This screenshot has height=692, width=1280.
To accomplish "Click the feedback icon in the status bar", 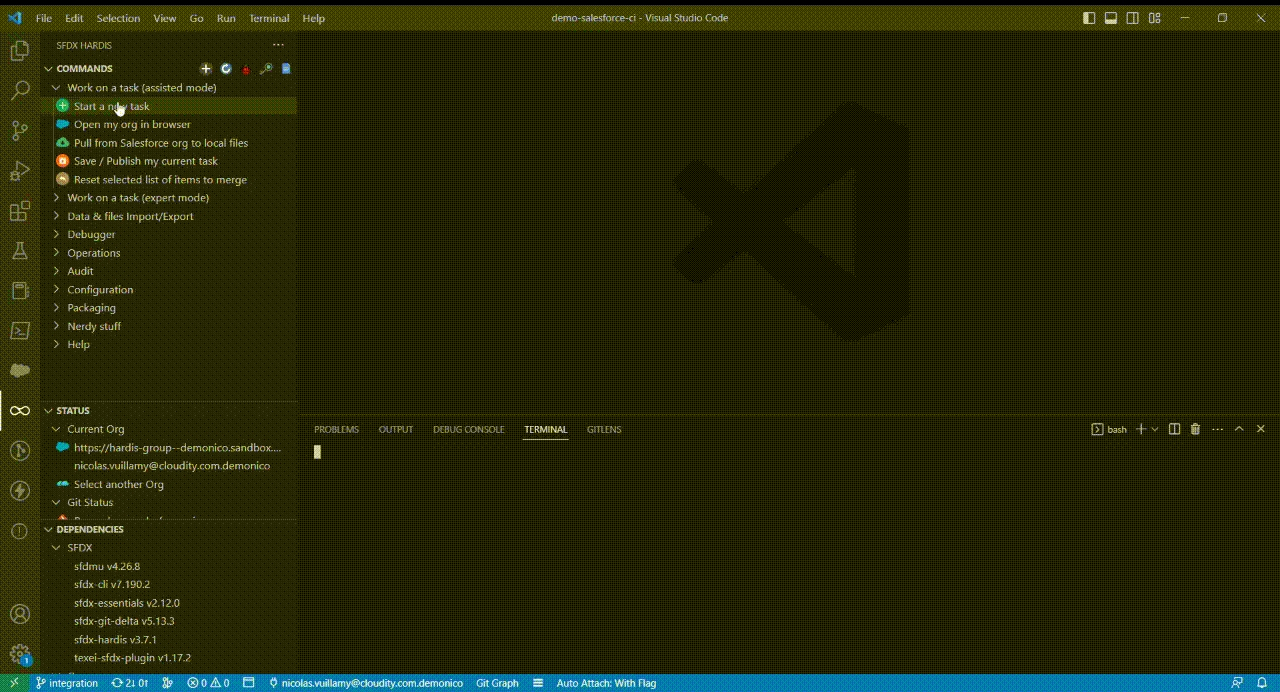I will 1237,683.
